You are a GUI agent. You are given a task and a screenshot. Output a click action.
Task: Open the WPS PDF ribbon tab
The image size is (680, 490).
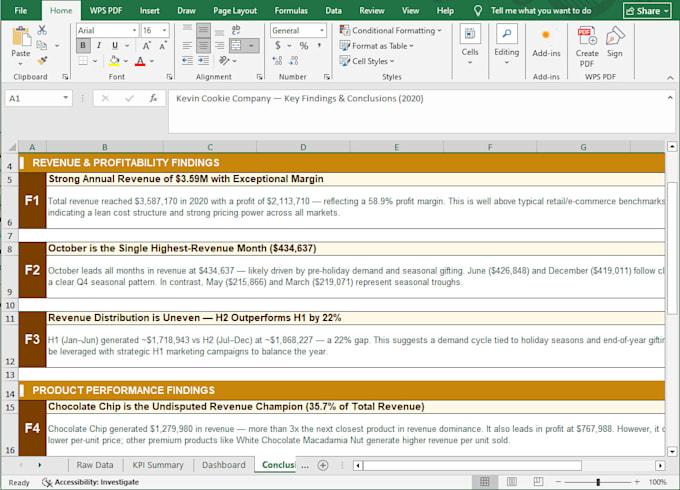pyautogui.click(x=106, y=10)
